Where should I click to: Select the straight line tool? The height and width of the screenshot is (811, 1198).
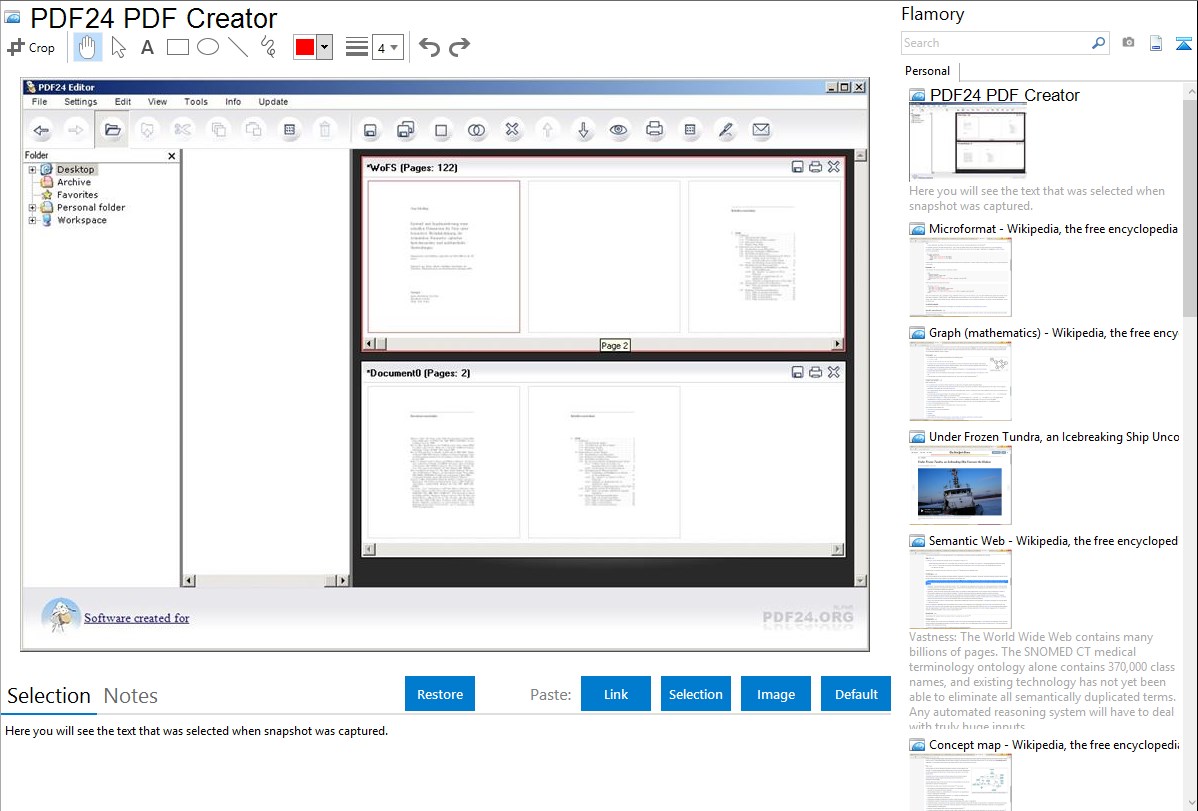pos(238,47)
